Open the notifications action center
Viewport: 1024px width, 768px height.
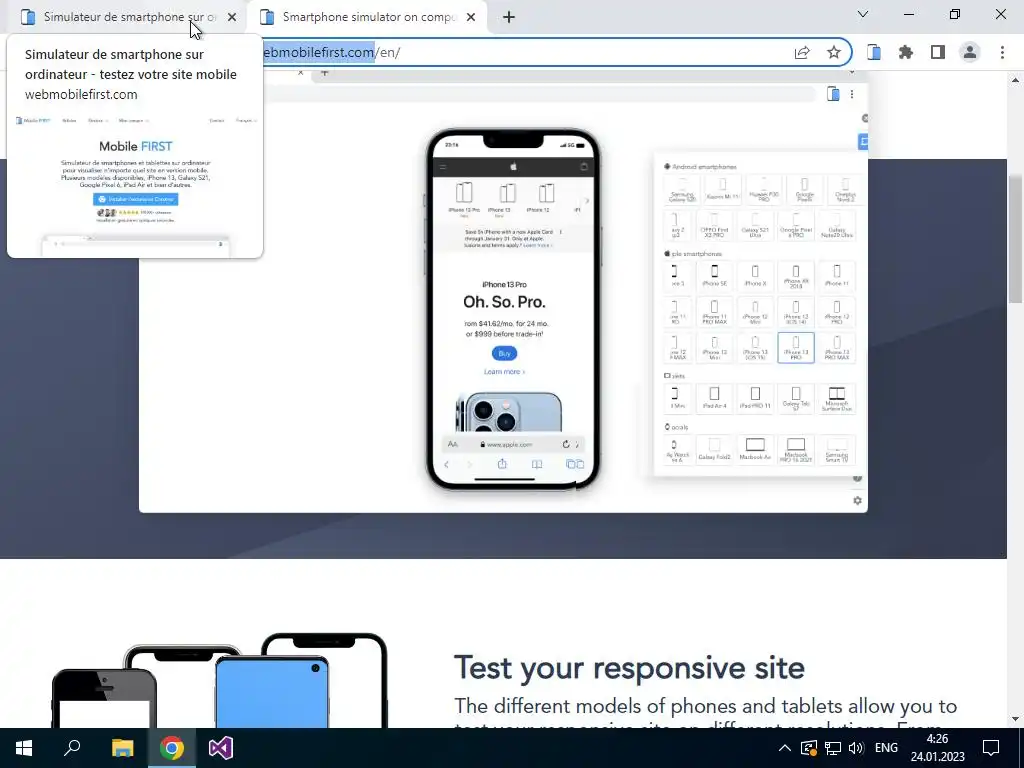coord(991,748)
